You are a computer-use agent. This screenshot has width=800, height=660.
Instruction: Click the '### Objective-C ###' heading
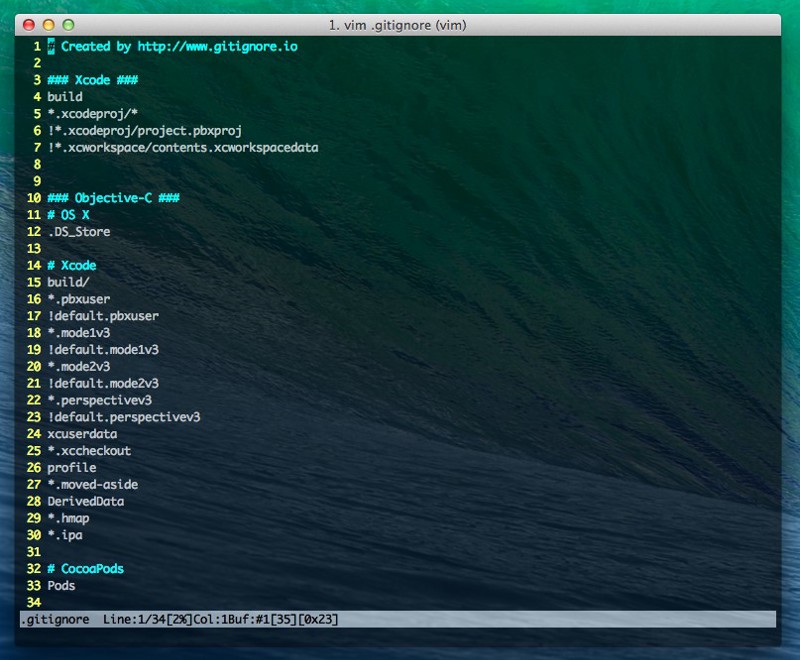112,198
